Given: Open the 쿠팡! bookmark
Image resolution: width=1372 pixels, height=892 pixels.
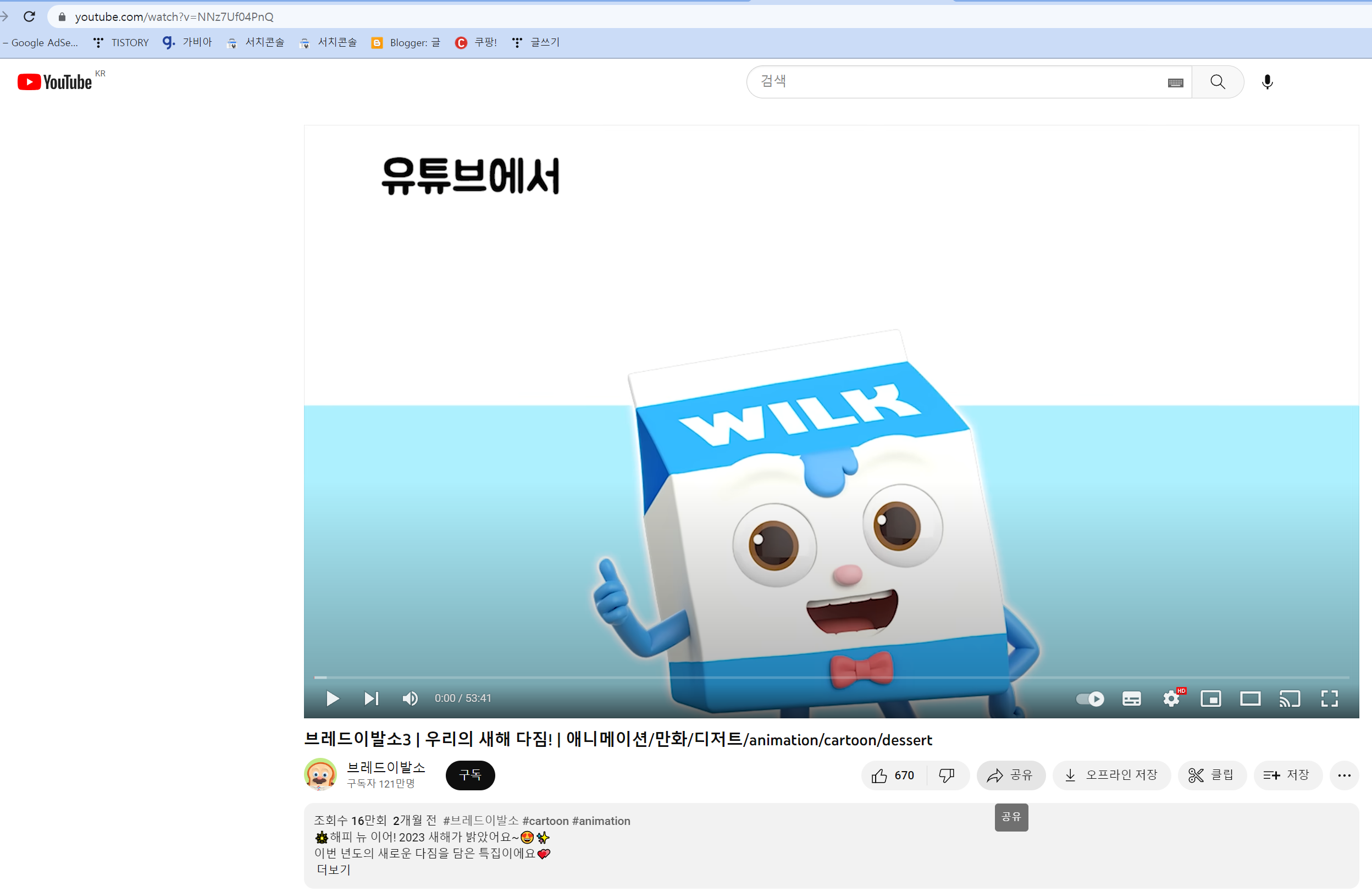Looking at the screenshot, I should [476, 43].
